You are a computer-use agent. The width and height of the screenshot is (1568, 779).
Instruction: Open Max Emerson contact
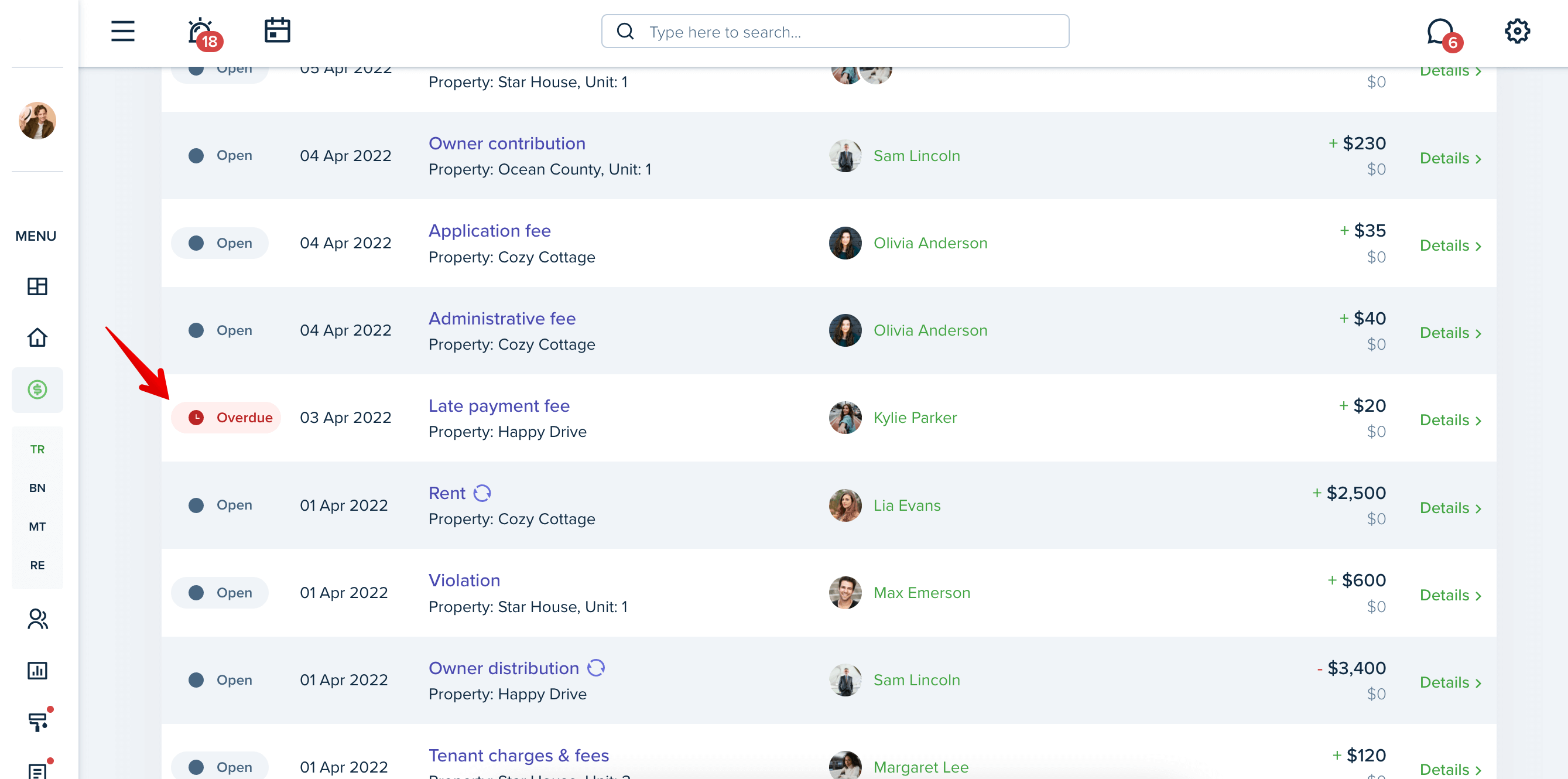tap(922, 593)
